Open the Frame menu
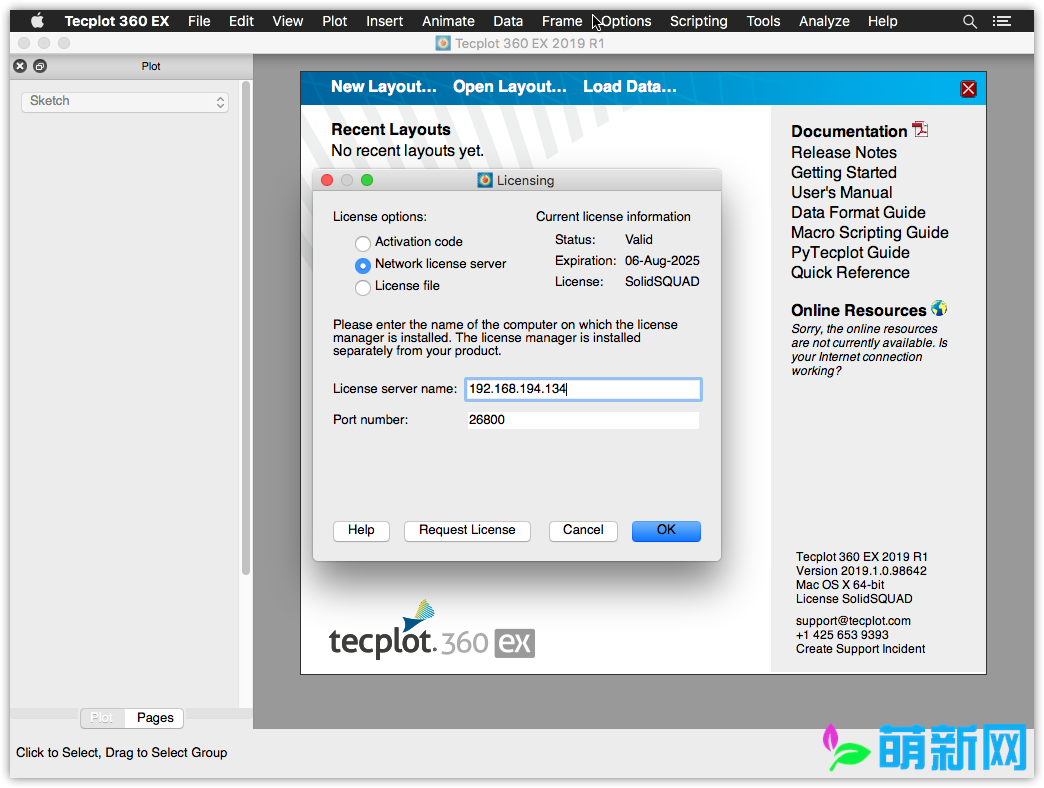The height and width of the screenshot is (788, 1044). [x=562, y=21]
